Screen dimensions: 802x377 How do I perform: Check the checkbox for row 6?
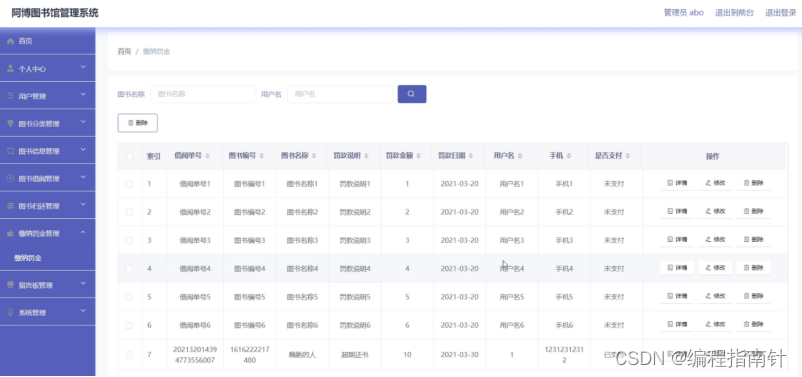(129, 325)
